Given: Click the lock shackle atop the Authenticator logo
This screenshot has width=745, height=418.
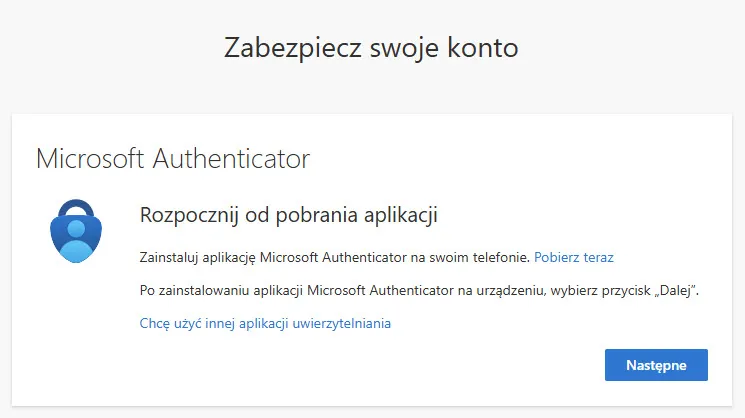Looking at the screenshot, I should pyautogui.click(x=76, y=206).
